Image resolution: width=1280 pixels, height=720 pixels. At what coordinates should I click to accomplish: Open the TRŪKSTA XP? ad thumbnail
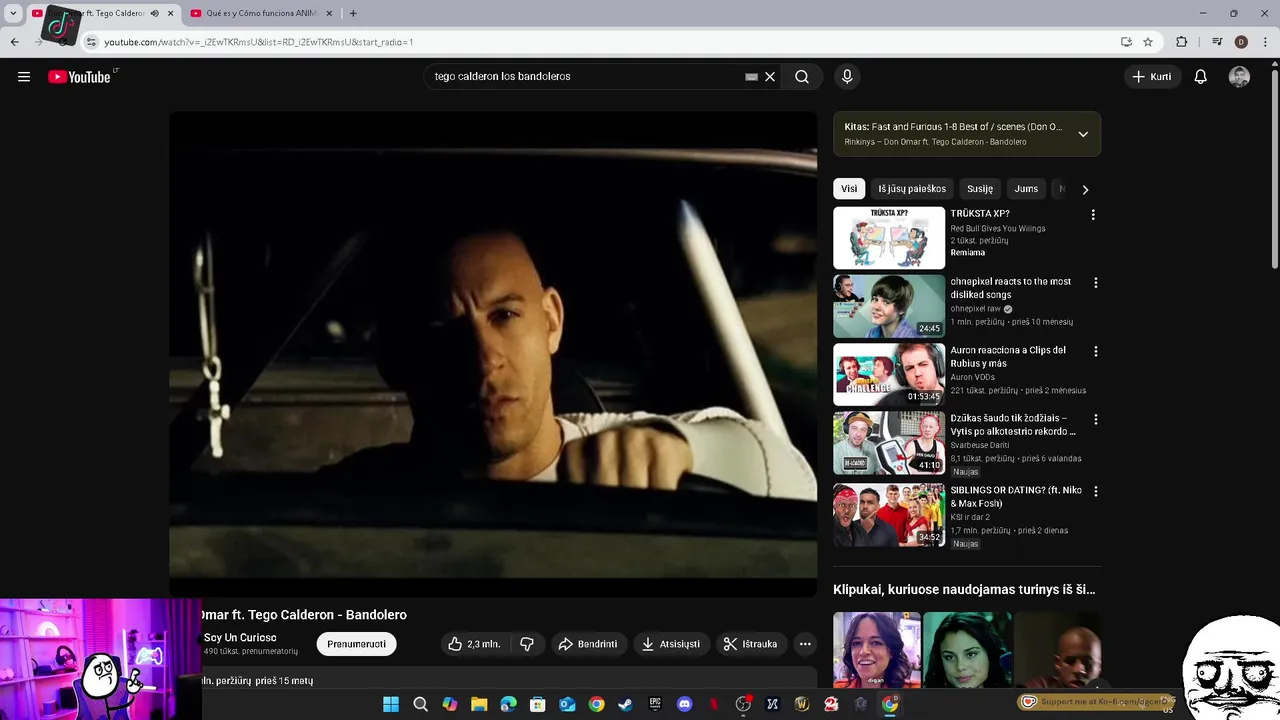[x=889, y=238]
